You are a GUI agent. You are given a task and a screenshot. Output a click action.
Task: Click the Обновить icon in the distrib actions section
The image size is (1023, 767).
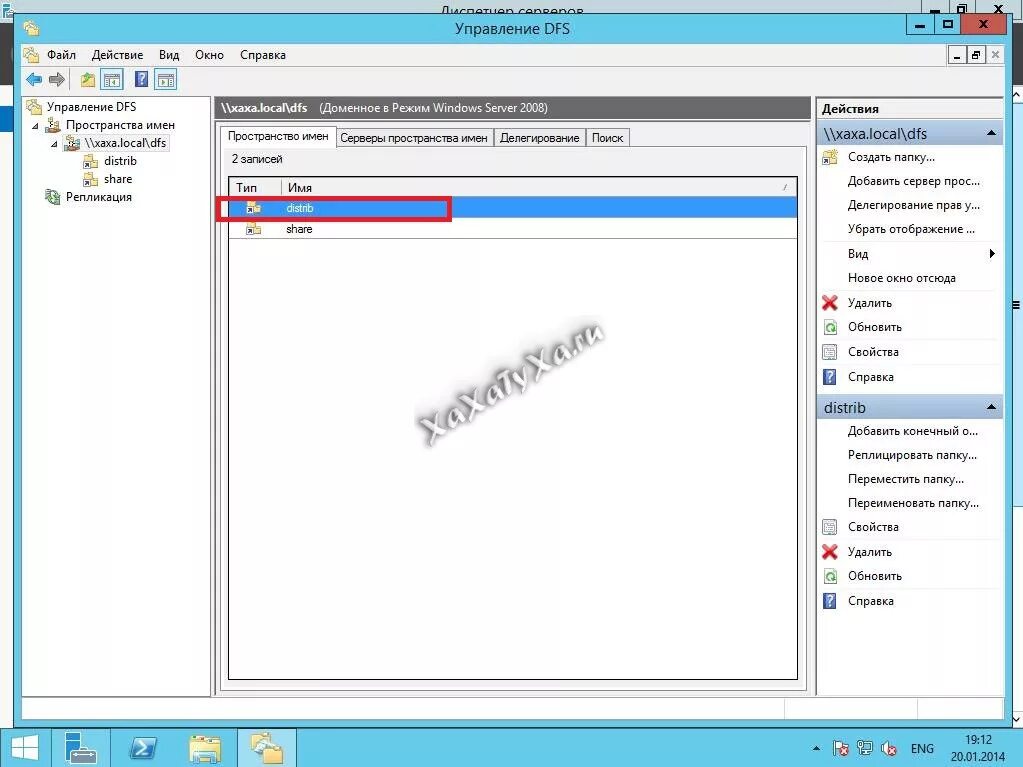click(x=830, y=576)
